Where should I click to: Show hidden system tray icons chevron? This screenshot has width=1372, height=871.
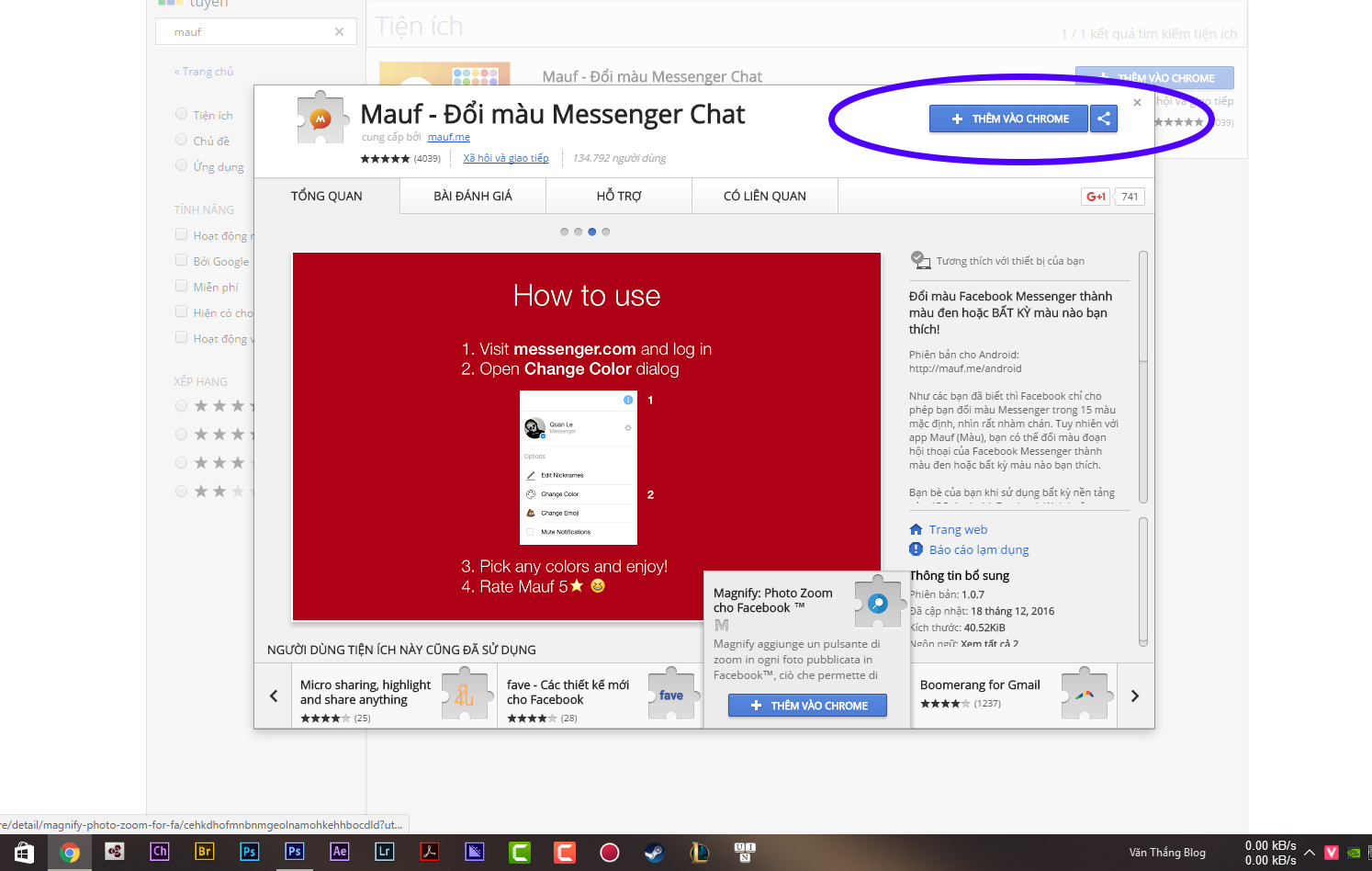[x=1310, y=853]
